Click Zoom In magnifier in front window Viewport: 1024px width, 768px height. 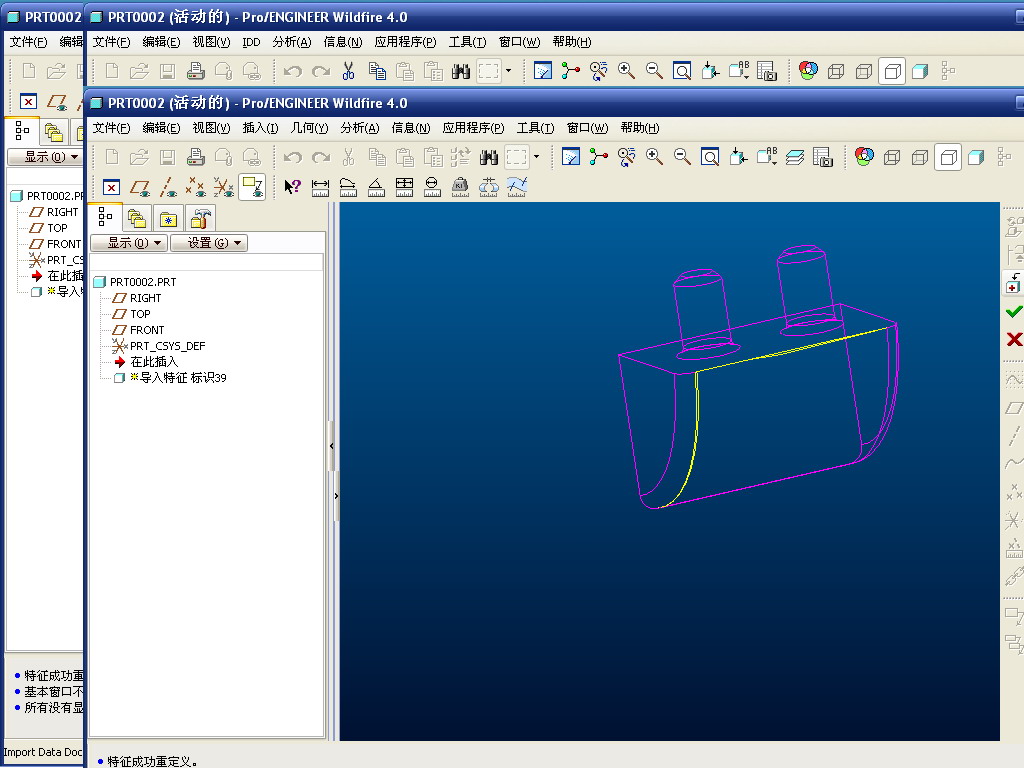pyautogui.click(x=654, y=157)
